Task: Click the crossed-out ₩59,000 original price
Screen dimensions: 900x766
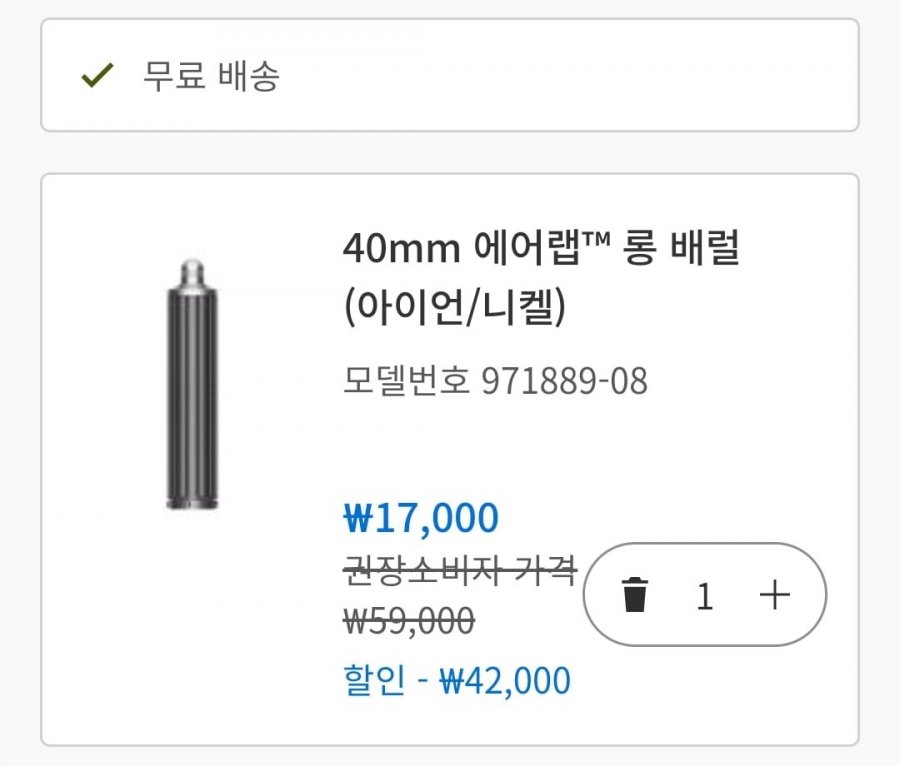Action: 409,621
